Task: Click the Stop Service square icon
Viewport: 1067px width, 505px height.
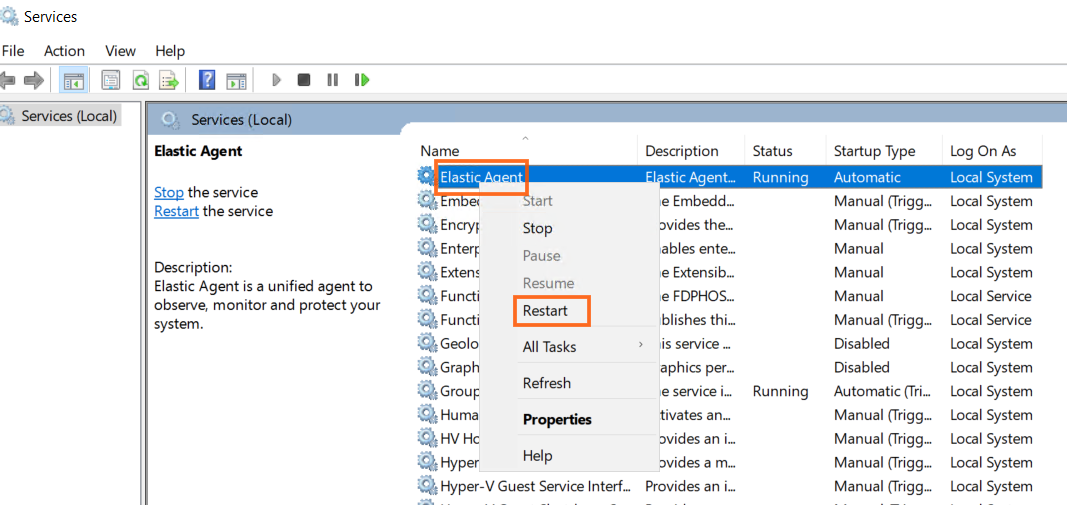Action: [x=303, y=80]
